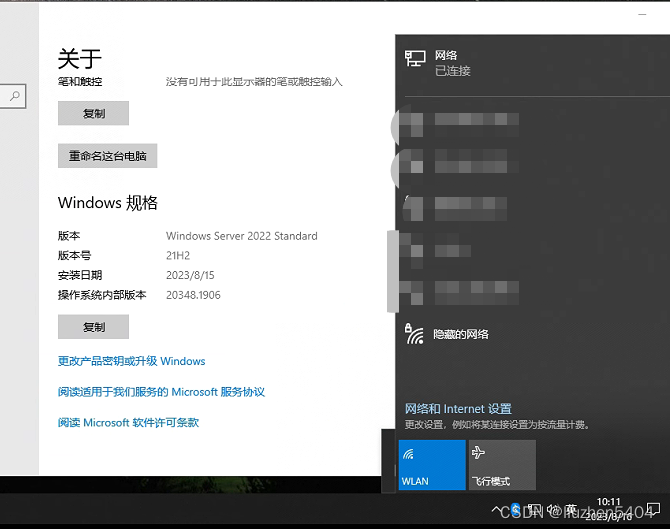Click 复制 button under Windows 规格
Screen dimensions: 670x529
pos(93,327)
